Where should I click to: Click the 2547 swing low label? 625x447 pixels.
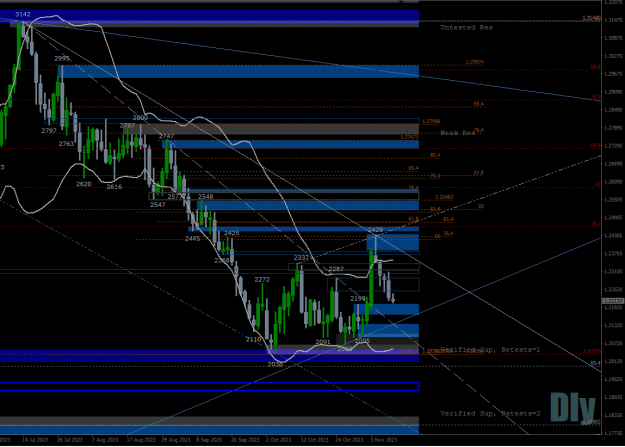point(157,205)
